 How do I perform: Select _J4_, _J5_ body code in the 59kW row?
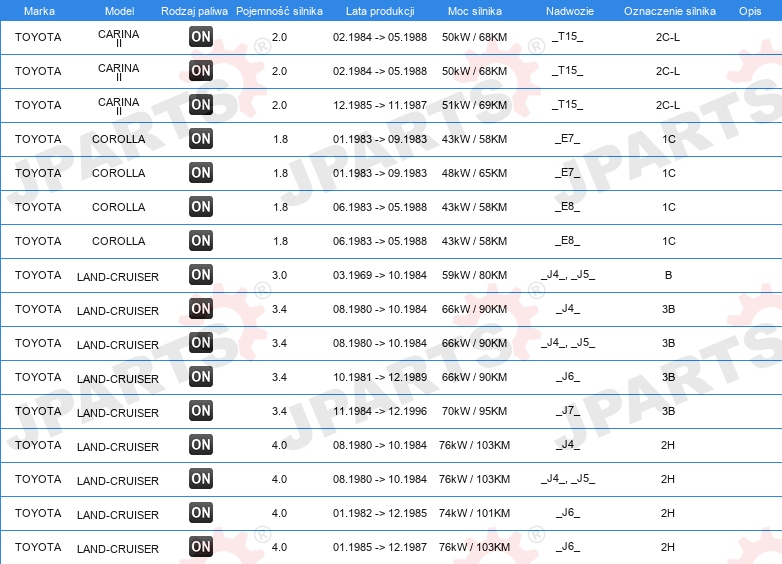coord(568,275)
